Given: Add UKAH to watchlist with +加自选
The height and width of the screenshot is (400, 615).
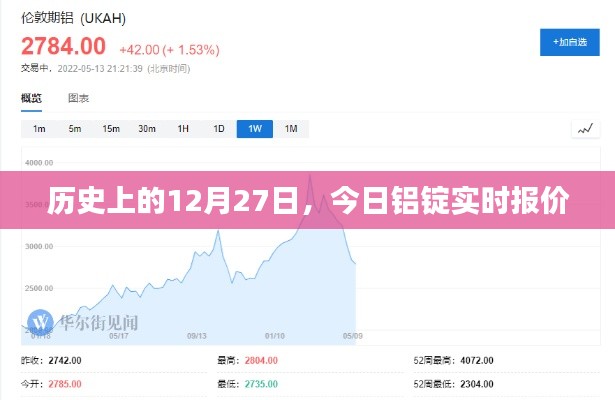Looking at the screenshot, I should [x=570, y=42].
